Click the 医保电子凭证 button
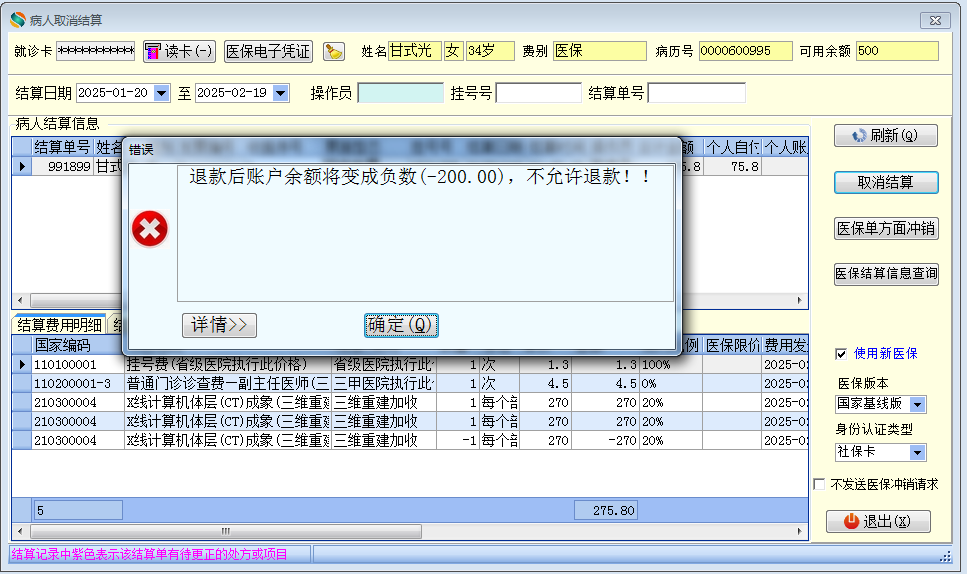This screenshot has height=574, width=967. coord(268,51)
